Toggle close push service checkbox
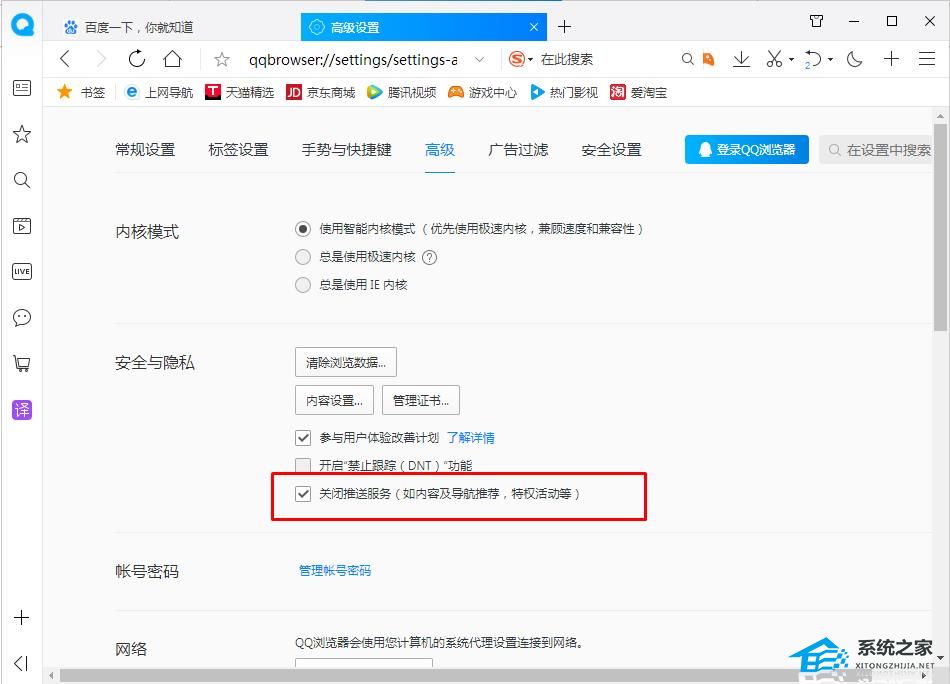The height and width of the screenshot is (684, 950). tap(303, 494)
